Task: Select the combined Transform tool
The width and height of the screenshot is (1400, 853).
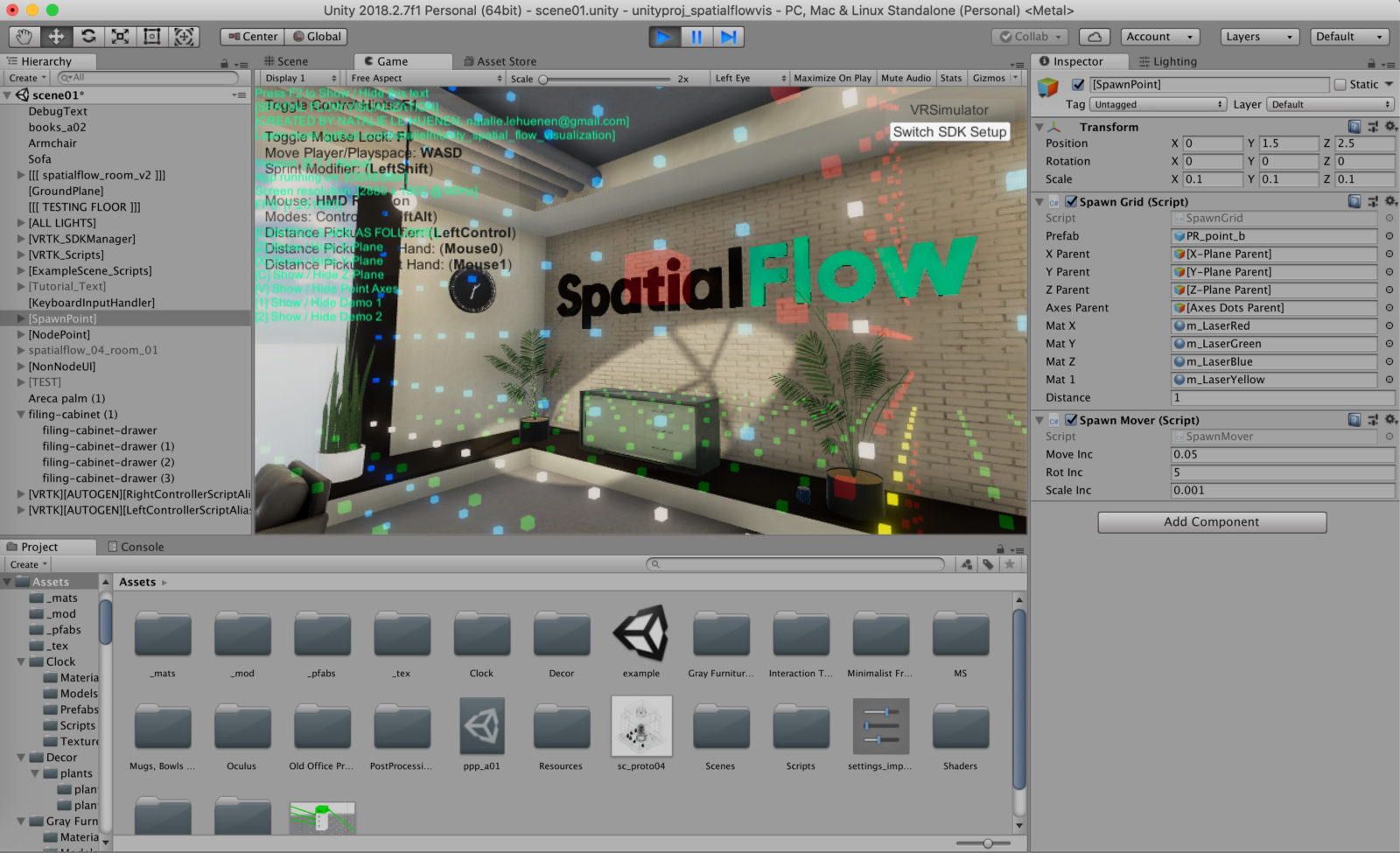Action: point(184,37)
